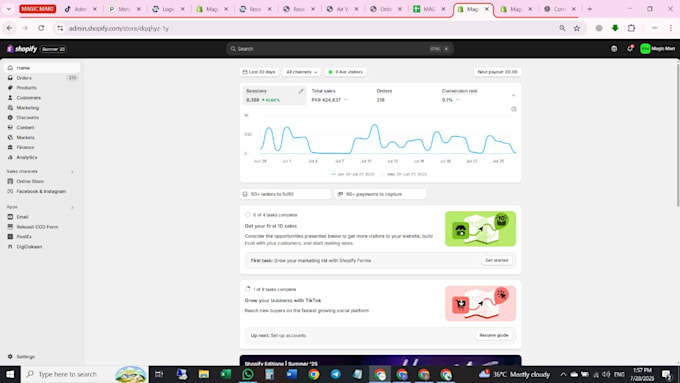This screenshot has width=680, height=383.
Task: Toggle the 0 of 4 tasks circle
Action: pyautogui.click(x=248, y=215)
